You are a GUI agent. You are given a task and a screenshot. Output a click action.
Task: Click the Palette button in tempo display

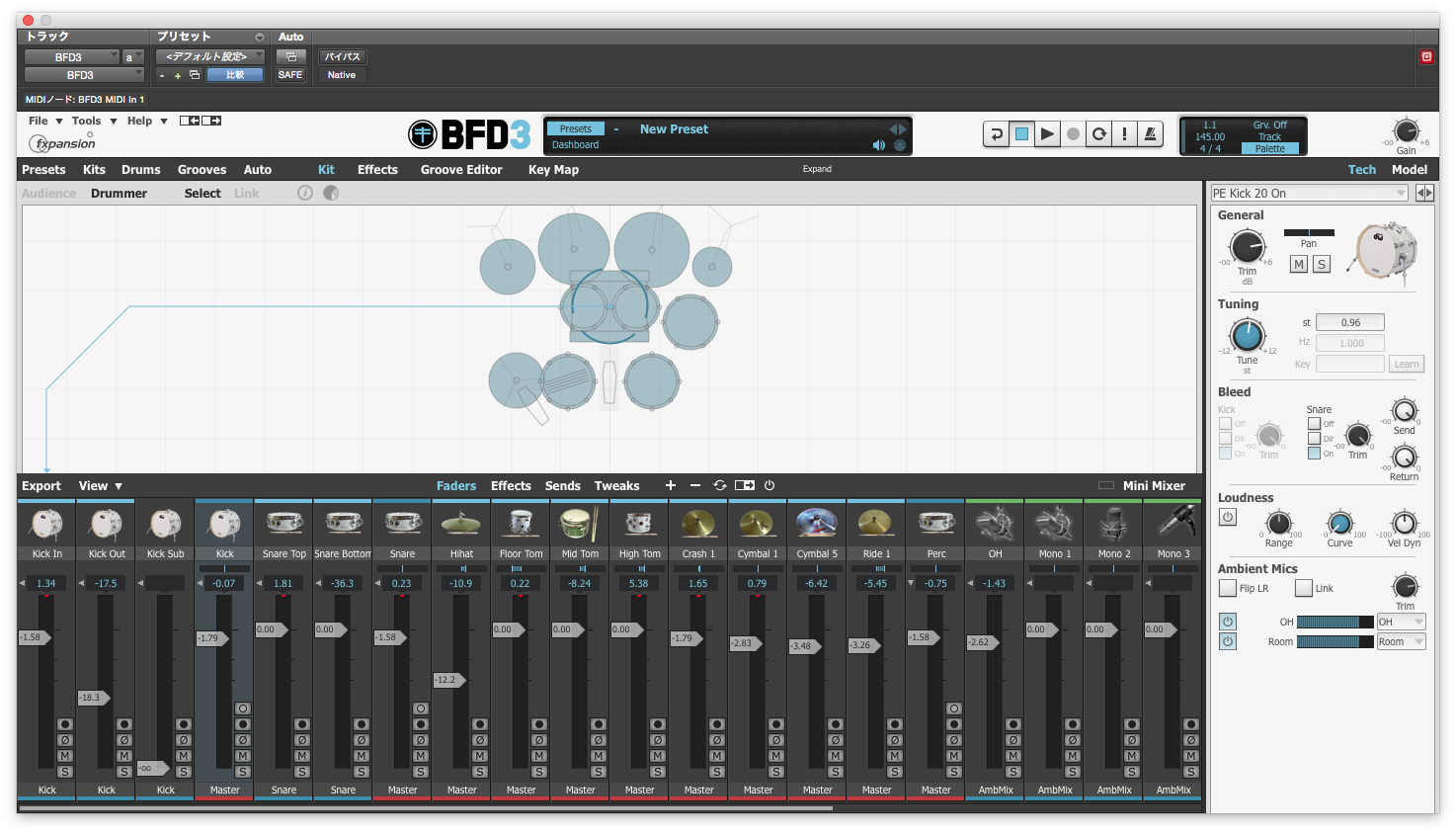click(1270, 149)
